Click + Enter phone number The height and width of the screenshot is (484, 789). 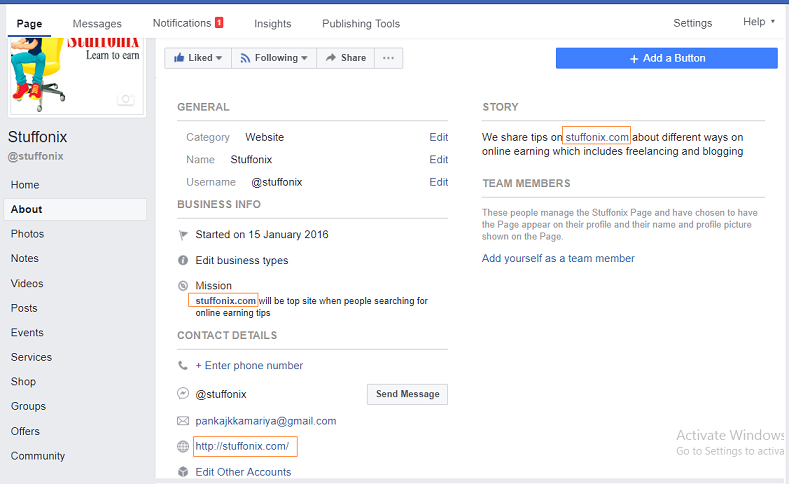click(249, 365)
